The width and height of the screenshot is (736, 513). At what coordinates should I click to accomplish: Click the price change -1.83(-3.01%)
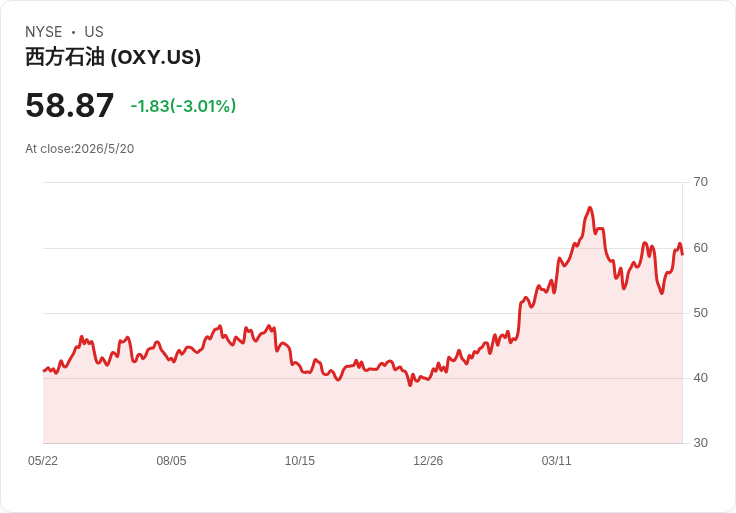point(183,106)
